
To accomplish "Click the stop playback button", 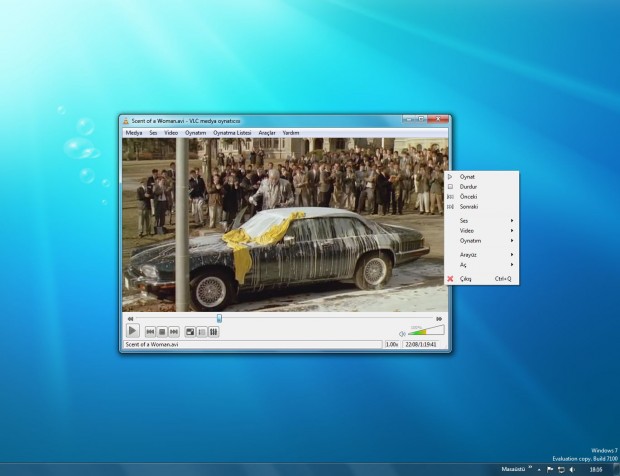I will (161, 331).
